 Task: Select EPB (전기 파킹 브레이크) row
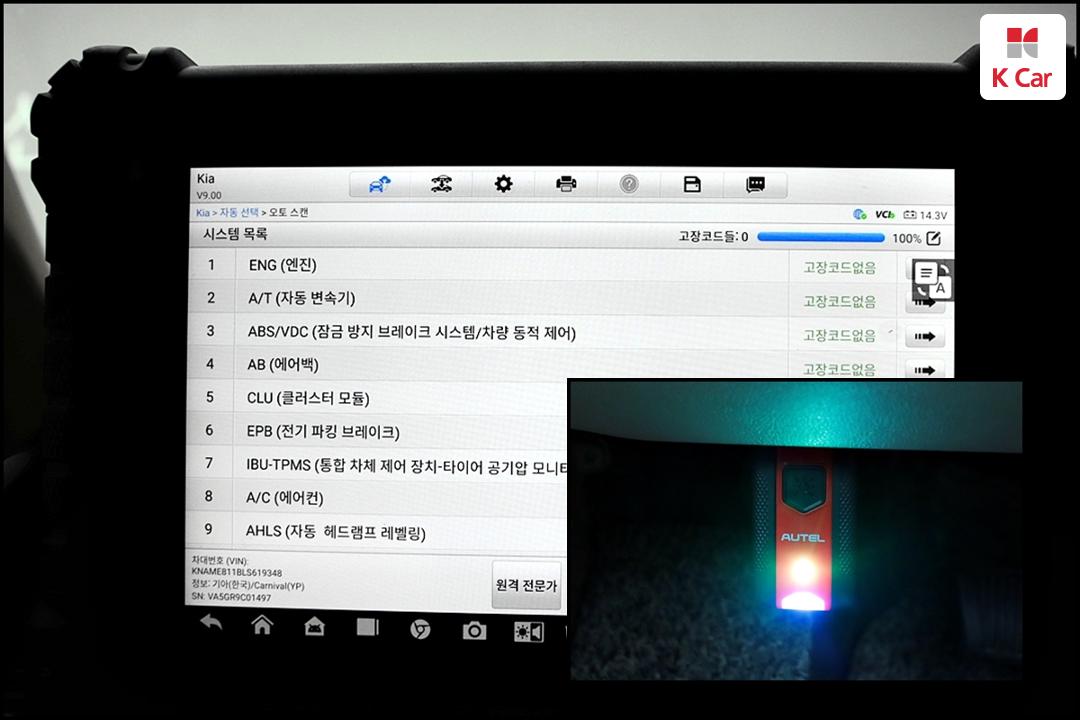[x=400, y=431]
